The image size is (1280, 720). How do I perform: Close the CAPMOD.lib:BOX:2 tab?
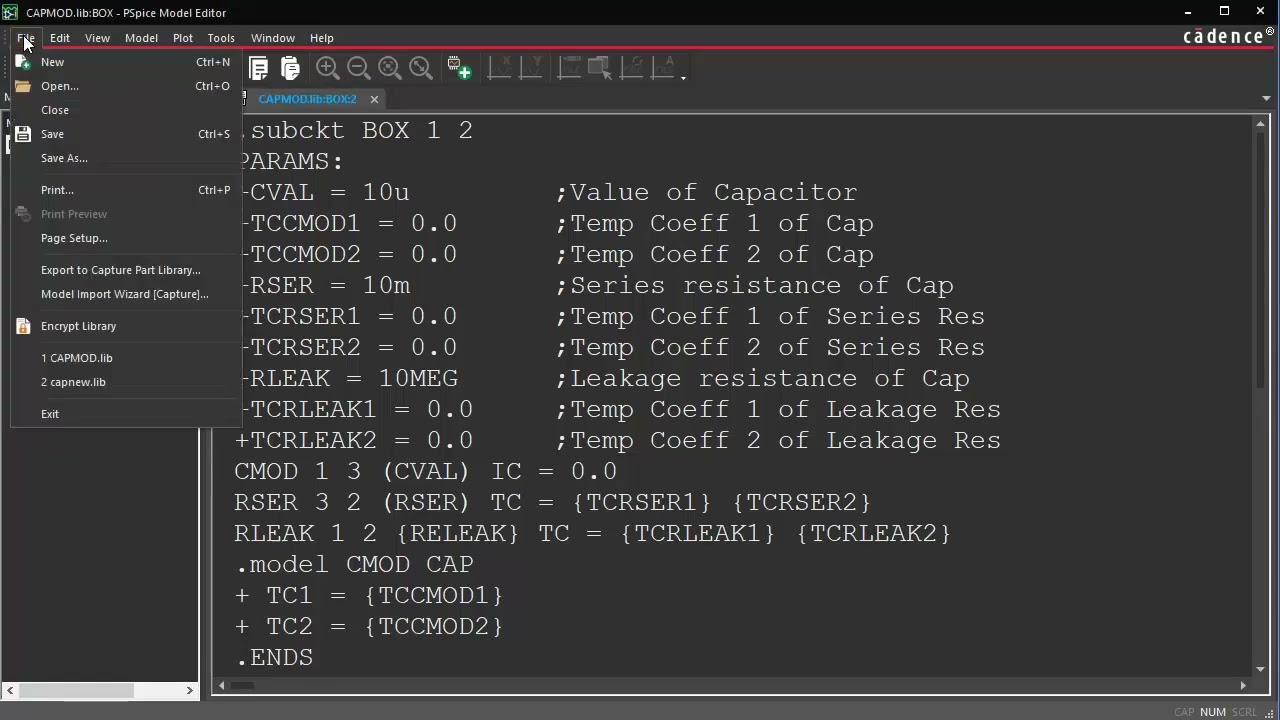point(374,99)
